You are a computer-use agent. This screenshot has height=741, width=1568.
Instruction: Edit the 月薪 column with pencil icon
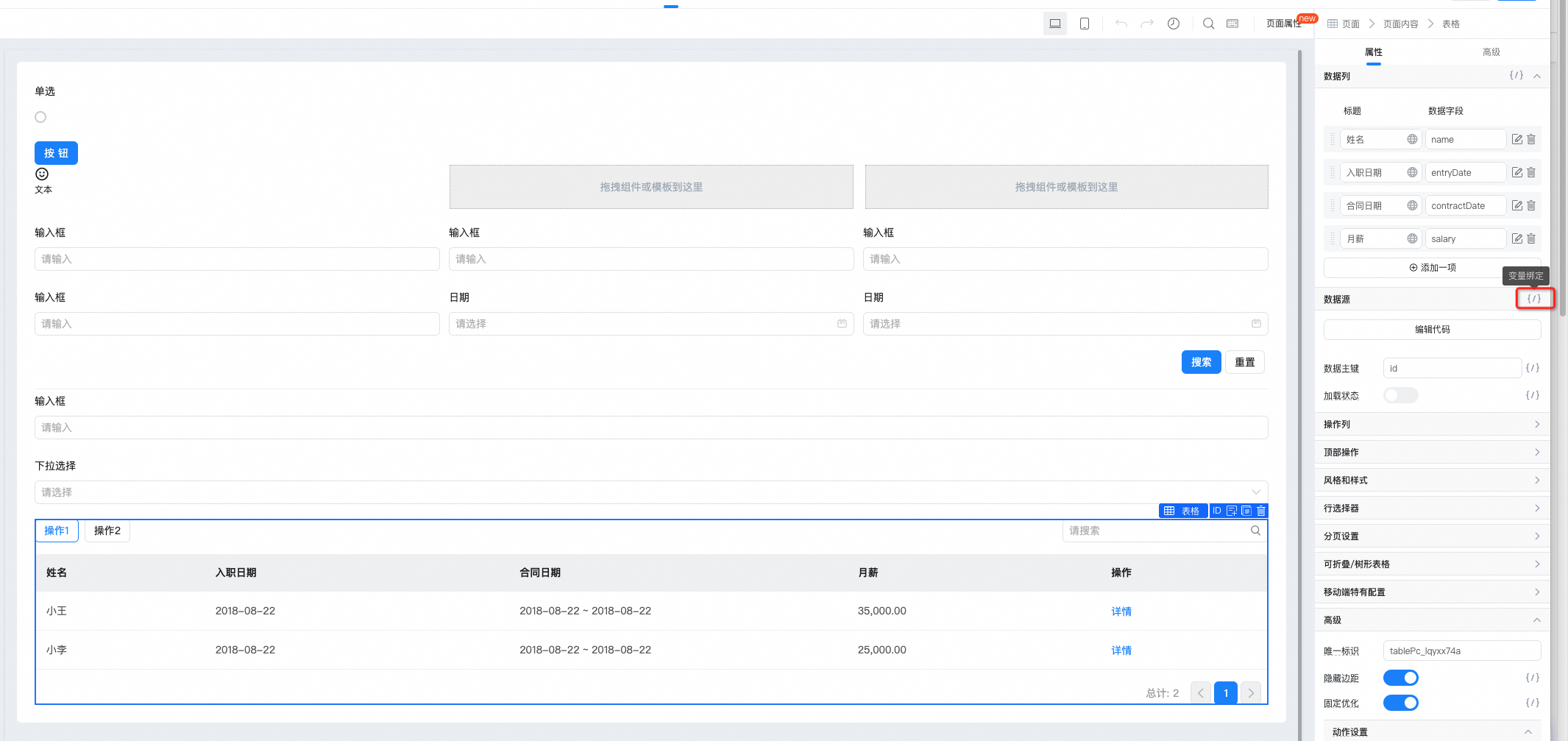coord(1516,238)
